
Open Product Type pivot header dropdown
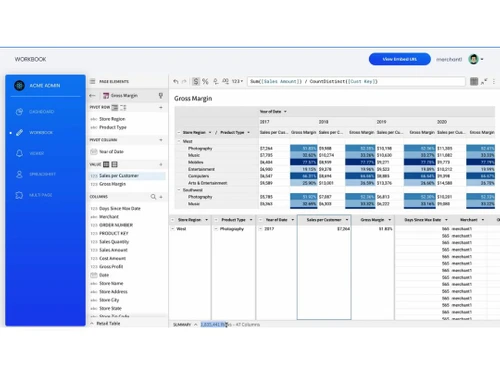coord(249,133)
